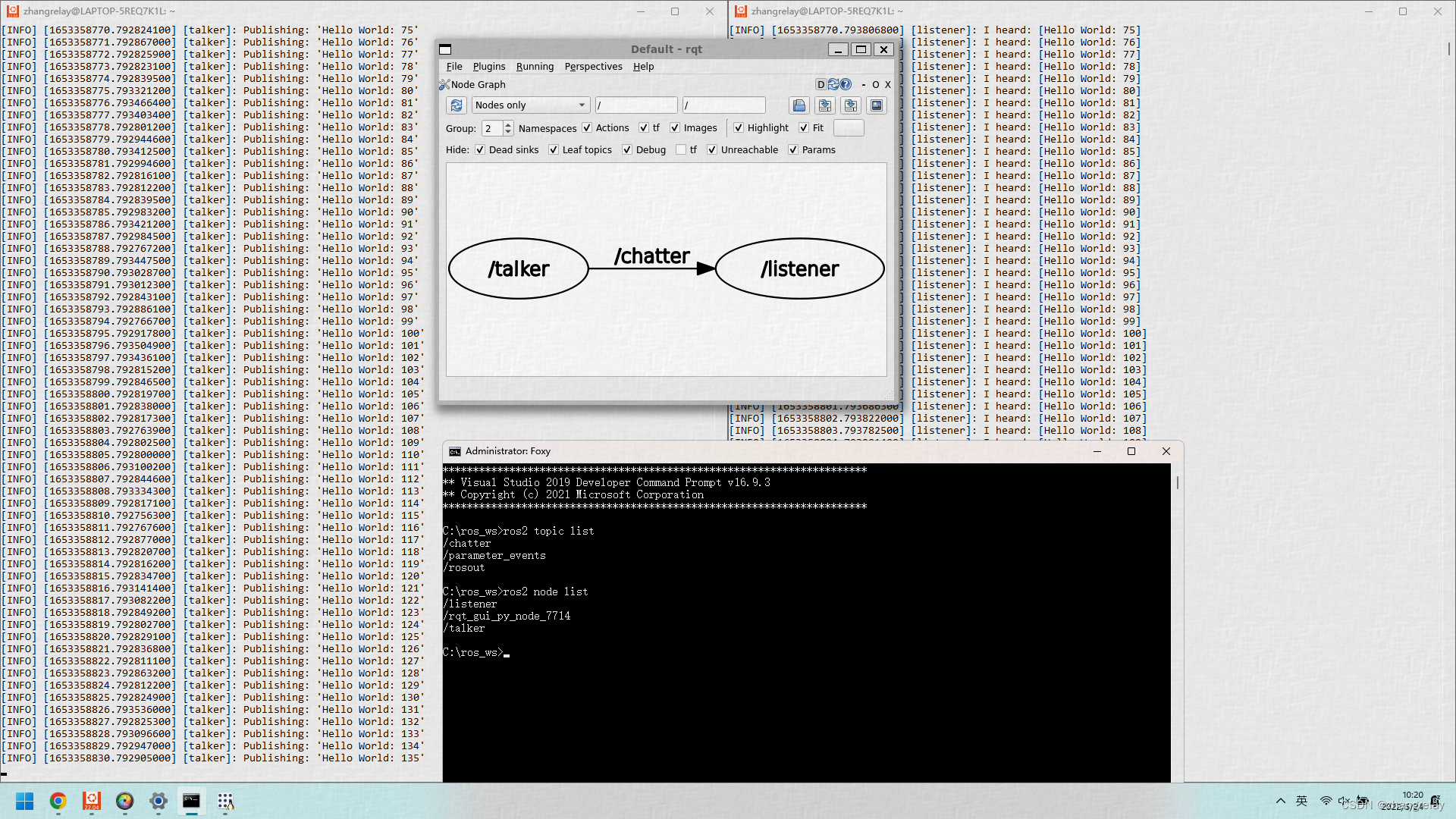This screenshot has height=819, width=1456.
Task: Decrease the Group depth value
Action: [x=508, y=132]
